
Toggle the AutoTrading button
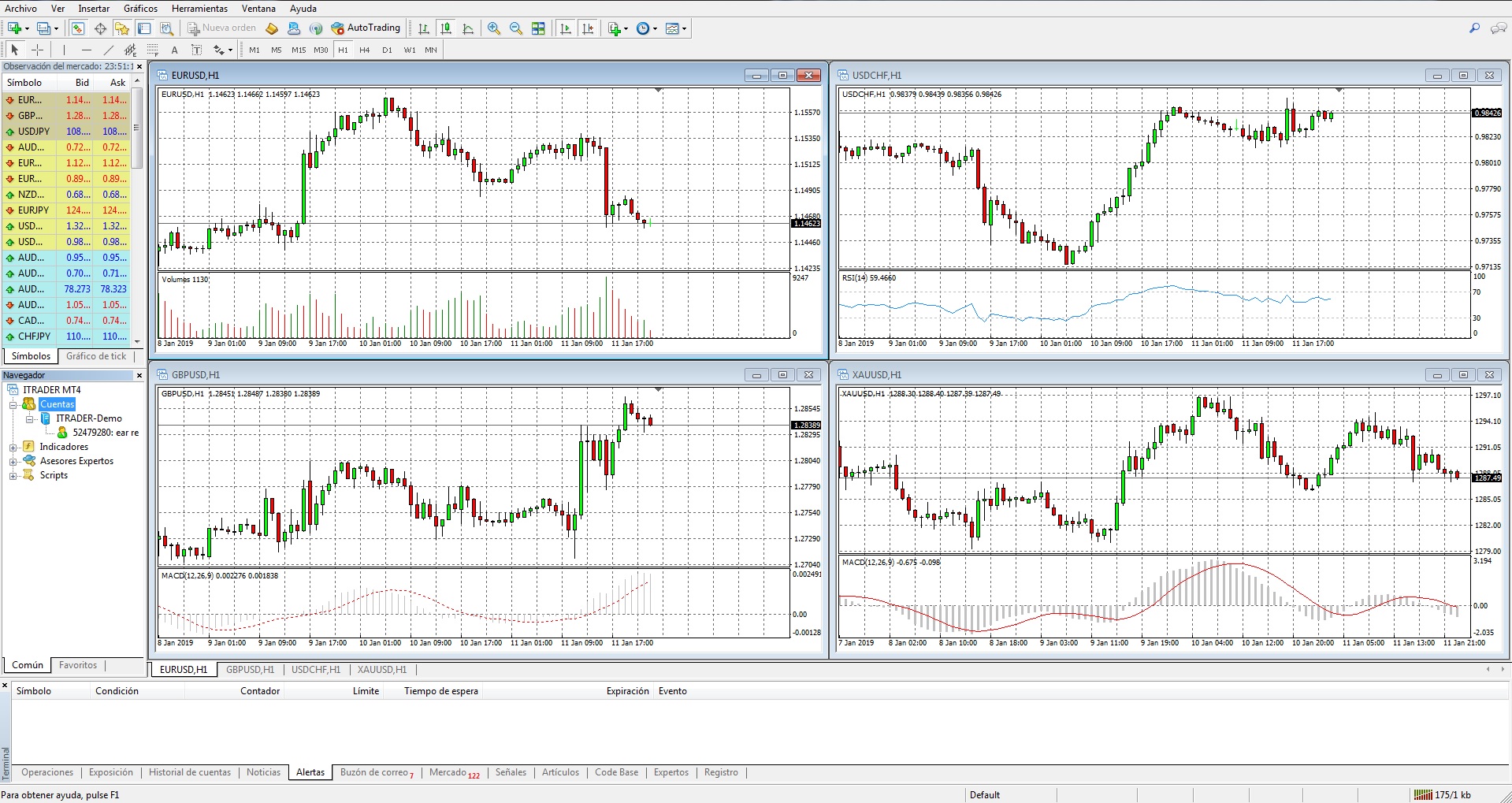tap(366, 28)
